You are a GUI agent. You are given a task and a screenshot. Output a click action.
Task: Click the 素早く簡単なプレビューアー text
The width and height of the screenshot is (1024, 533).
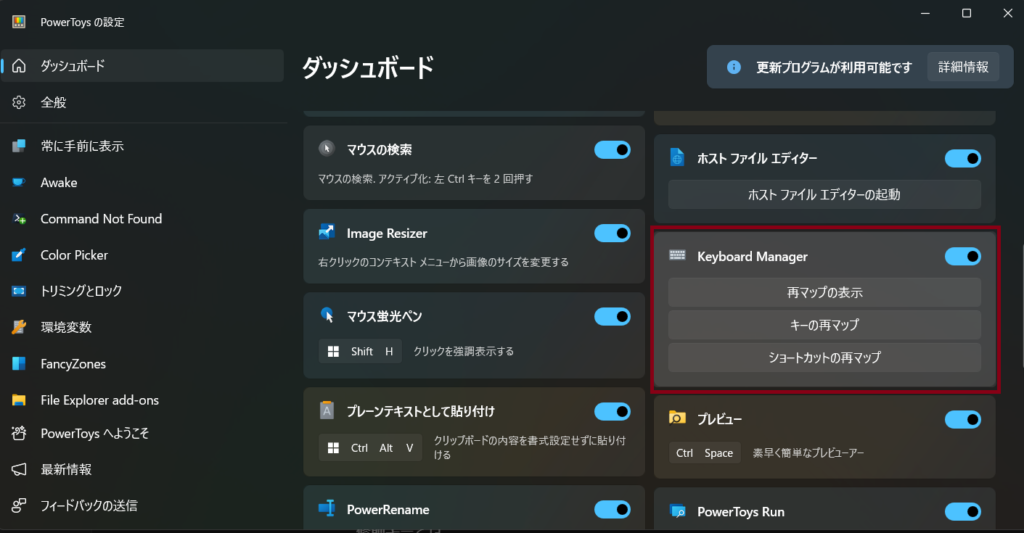(x=808, y=453)
